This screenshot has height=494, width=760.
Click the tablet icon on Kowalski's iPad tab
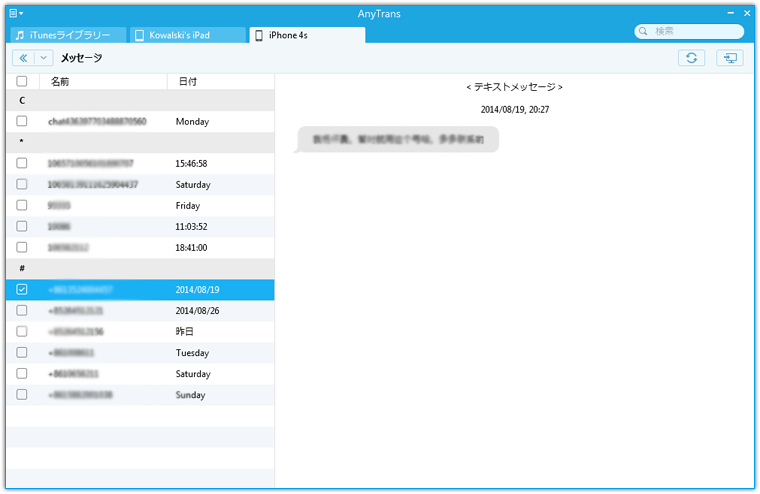139,35
